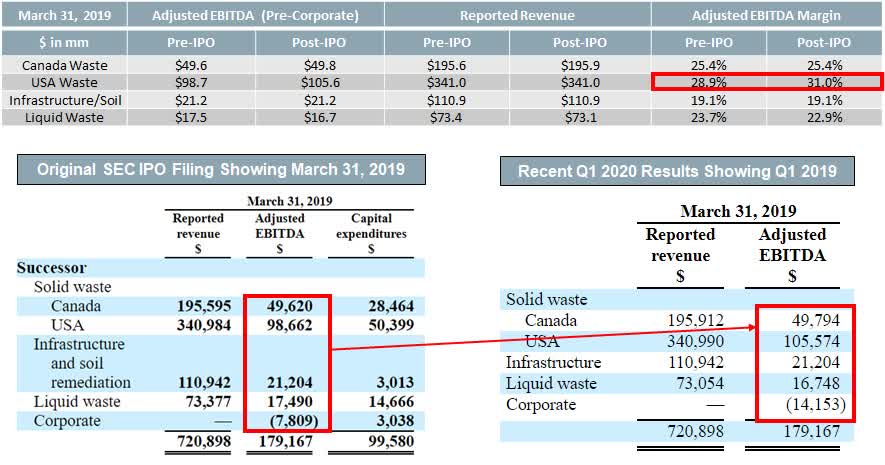Viewport: 885px width, 465px height.
Task: Click the 28.9% Pre-IPO margin value
Action: click(709, 83)
